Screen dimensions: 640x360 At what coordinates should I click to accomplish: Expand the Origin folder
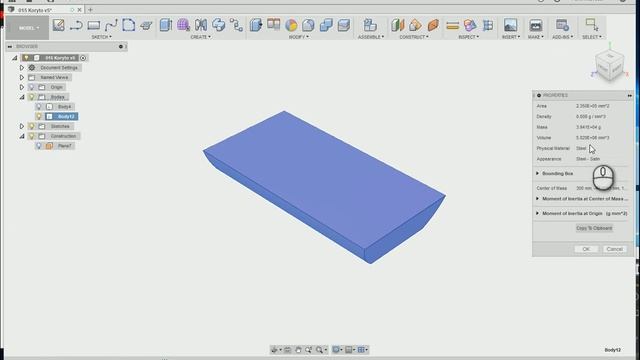[x=22, y=87]
